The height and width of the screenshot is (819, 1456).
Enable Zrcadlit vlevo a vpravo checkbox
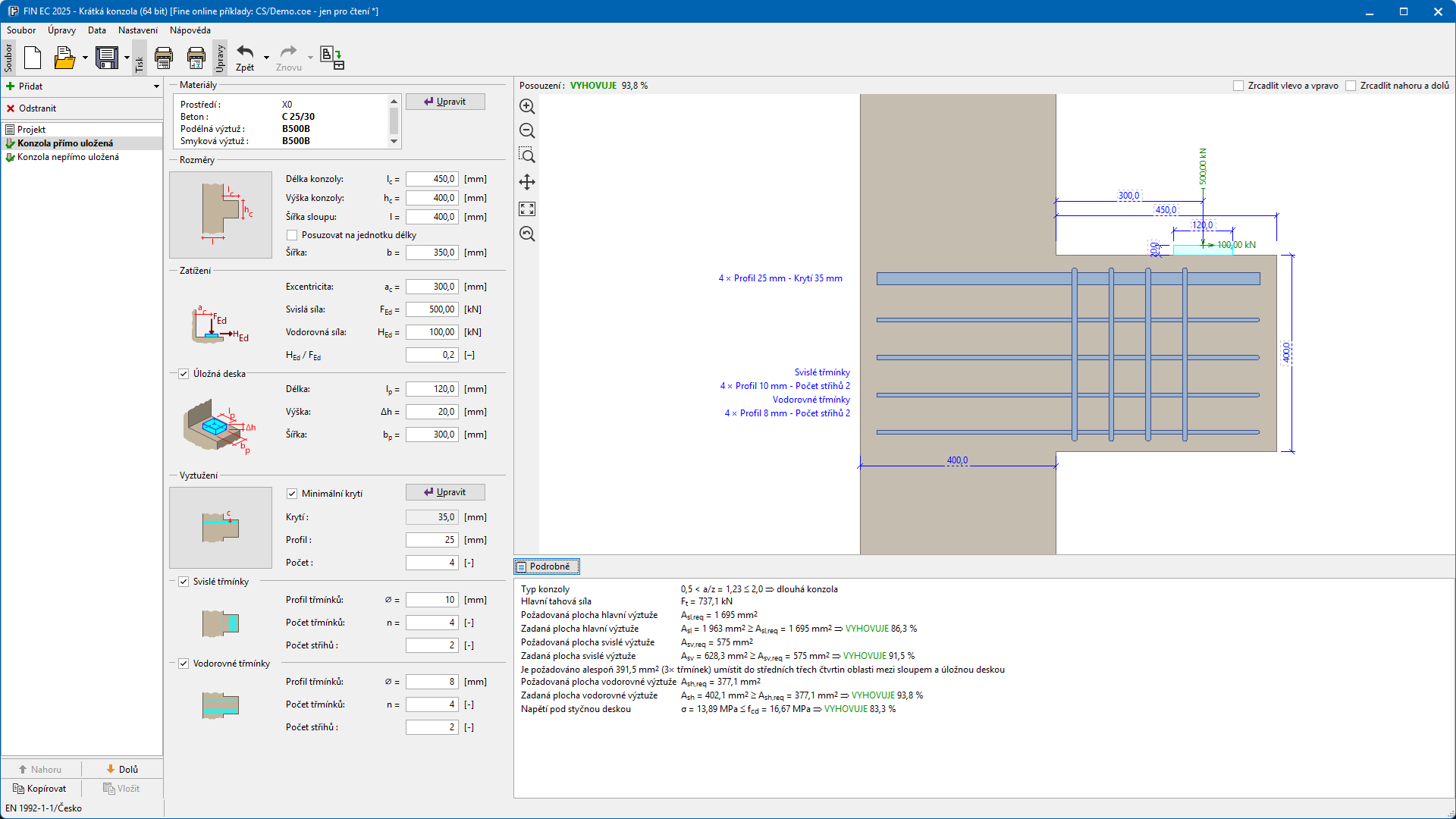coord(1238,86)
